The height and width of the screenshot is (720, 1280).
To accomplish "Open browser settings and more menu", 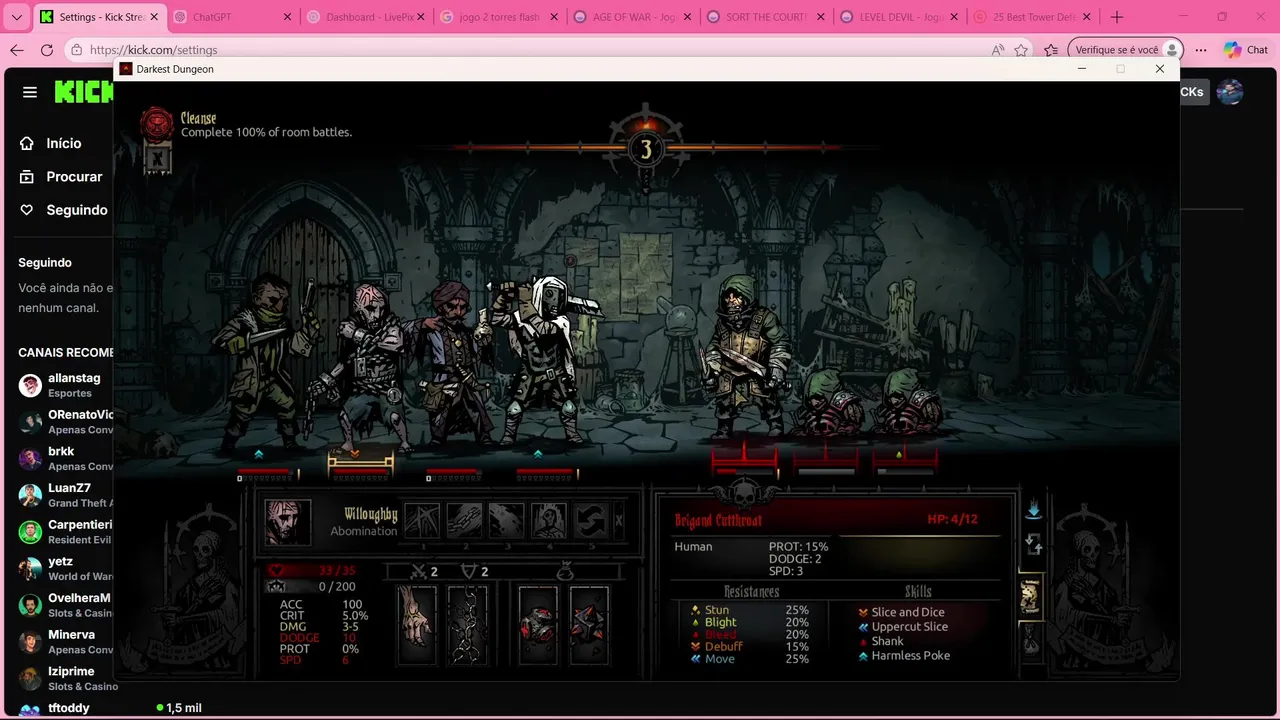I will point(1201,50).
